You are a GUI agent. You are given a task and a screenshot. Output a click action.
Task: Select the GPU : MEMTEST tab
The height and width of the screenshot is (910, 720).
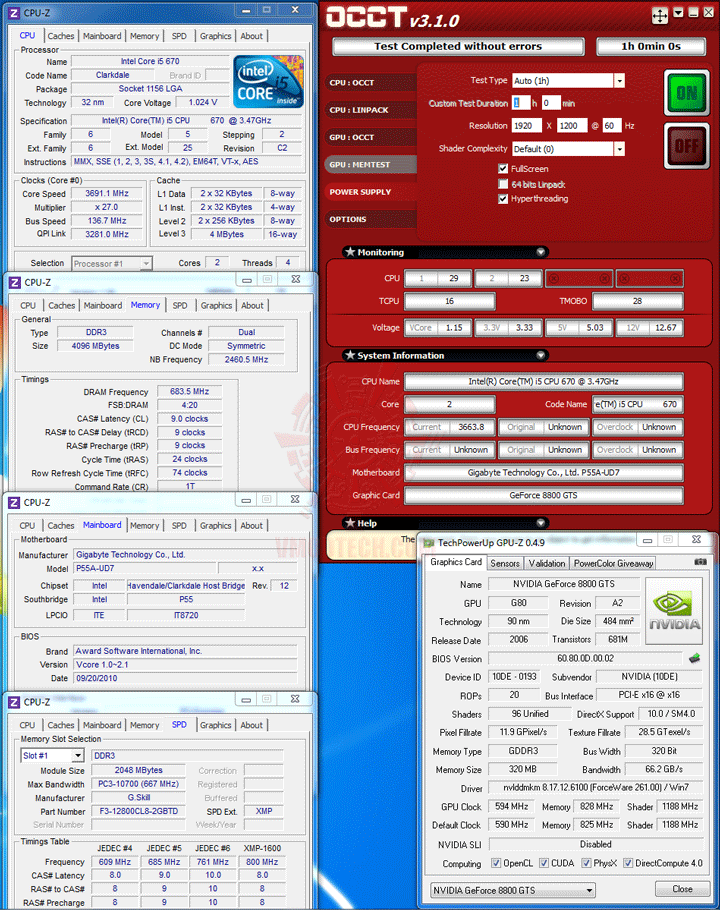[371, 165]
